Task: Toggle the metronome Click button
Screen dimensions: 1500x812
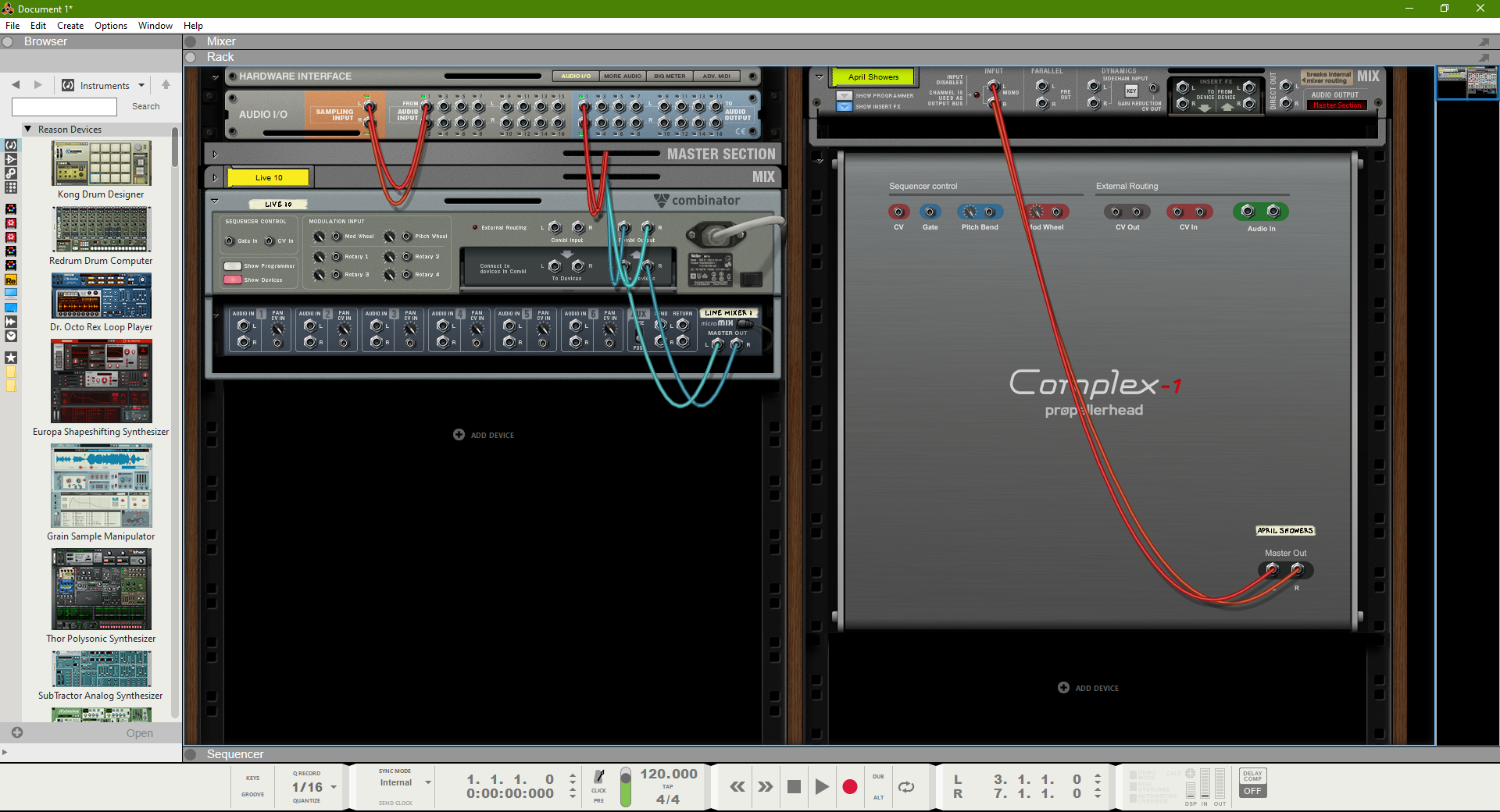Action: [x=599, y=777]
